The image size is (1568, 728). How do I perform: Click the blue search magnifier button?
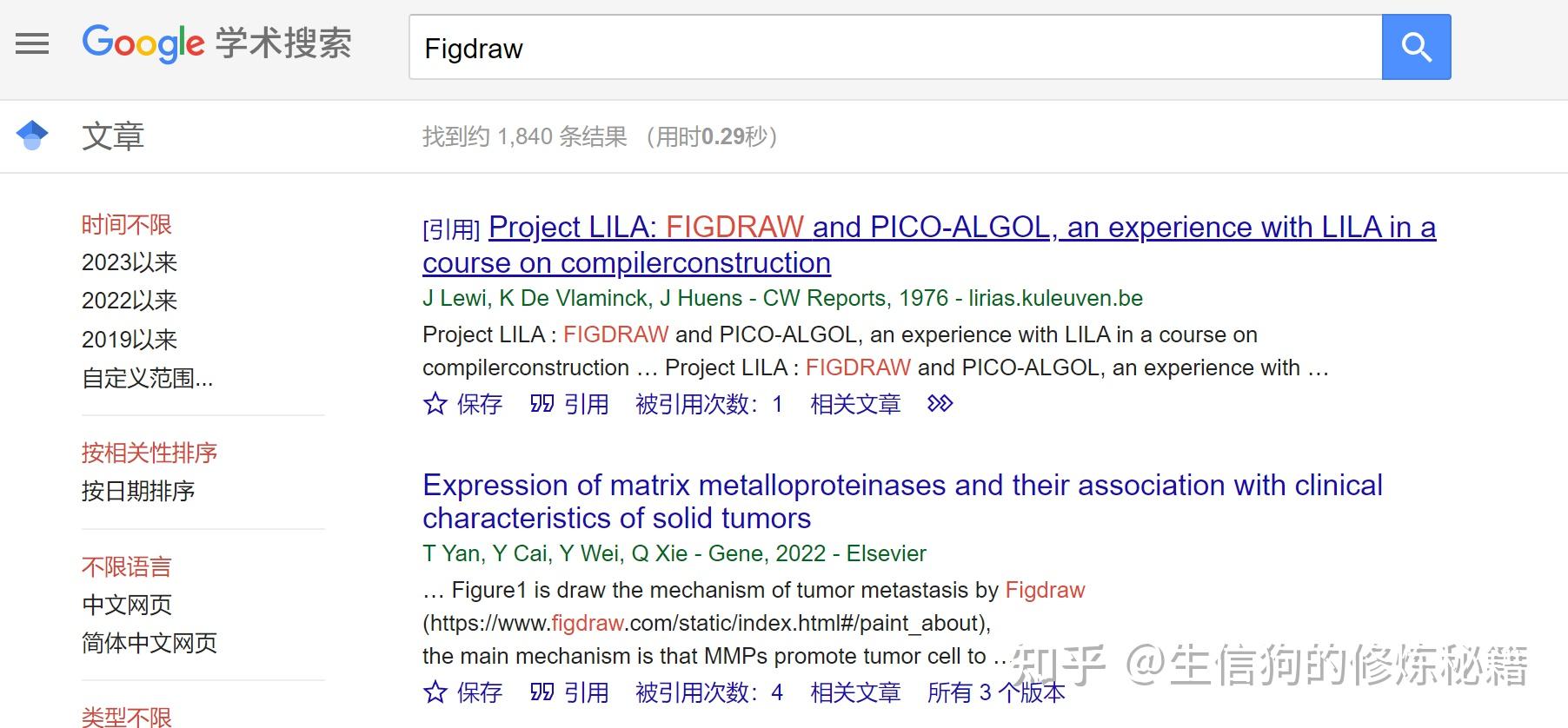tap(1416, 47)
